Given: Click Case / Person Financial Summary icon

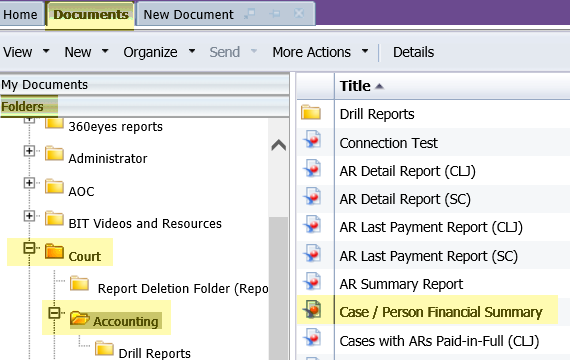Looking at the screenshot, I should [x=313, y=309].
